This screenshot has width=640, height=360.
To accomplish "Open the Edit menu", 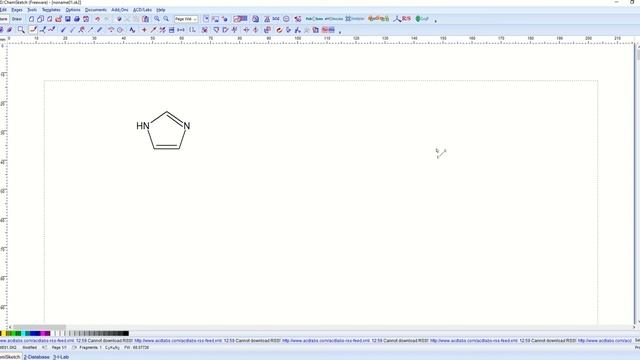I will pyautogui.click(x=3, y=9).
